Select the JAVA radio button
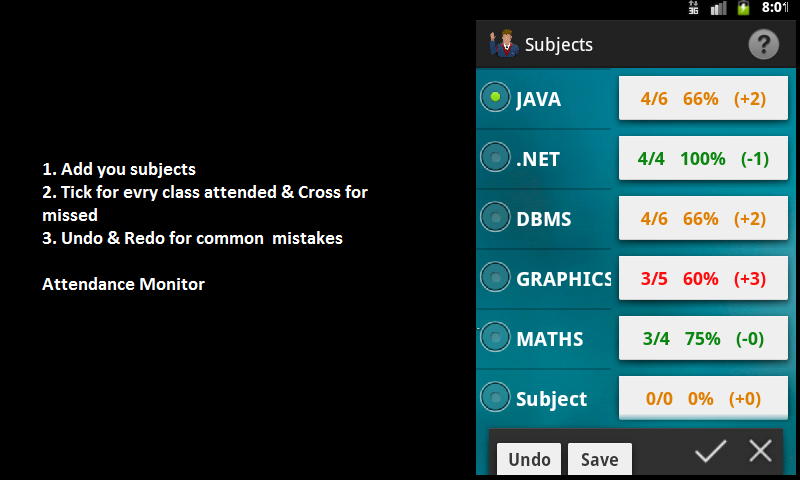 [x=495, y=97]
